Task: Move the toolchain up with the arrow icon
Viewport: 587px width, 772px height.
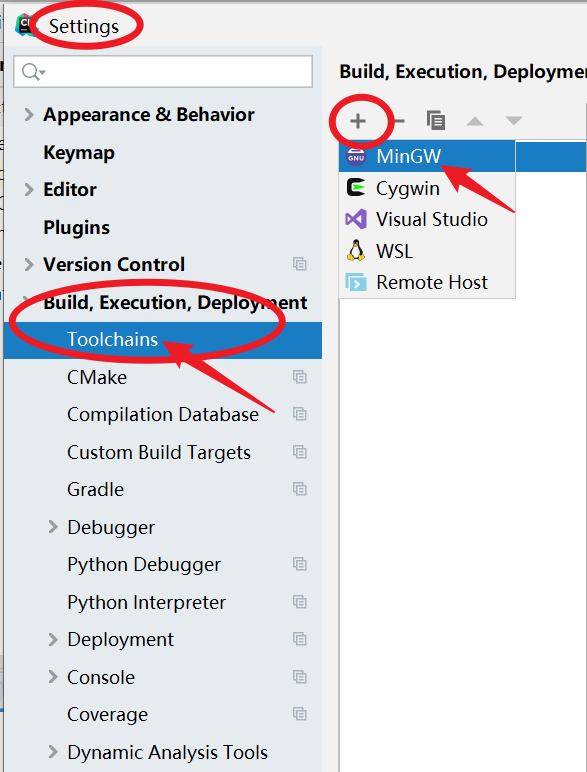Action: click(x=475, y=121)
